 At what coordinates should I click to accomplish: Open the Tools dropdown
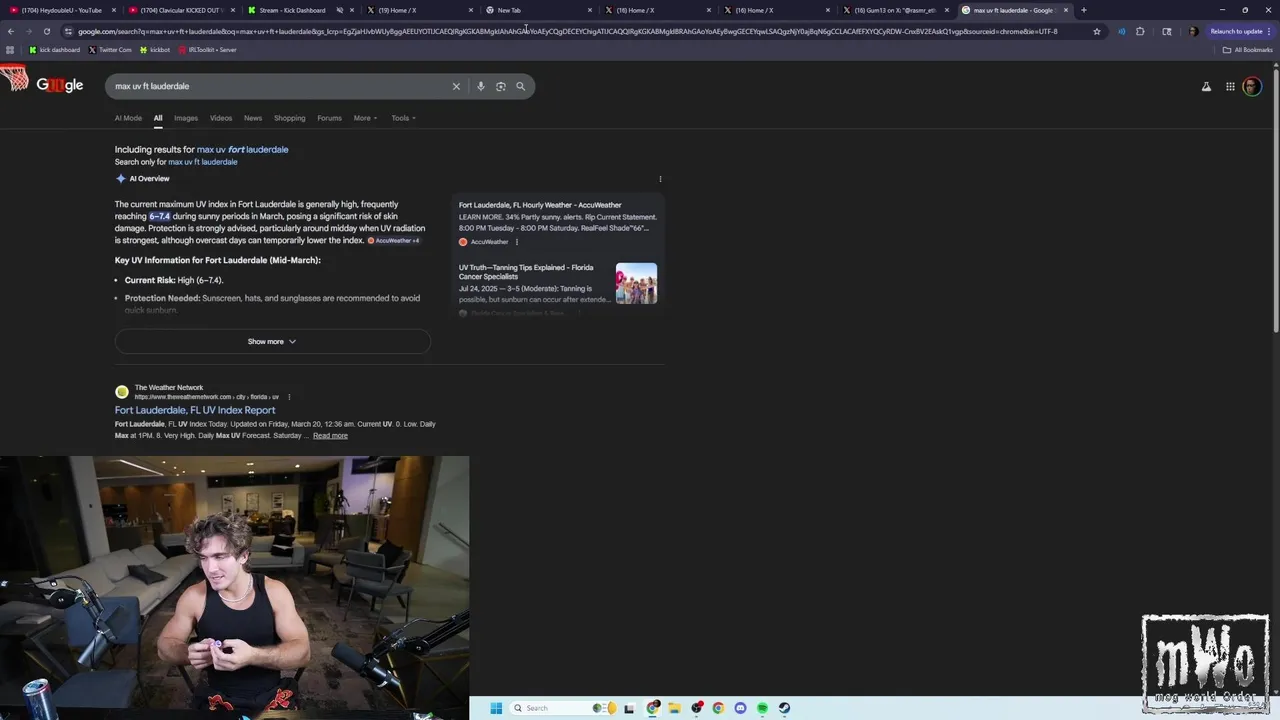[403, 118]
